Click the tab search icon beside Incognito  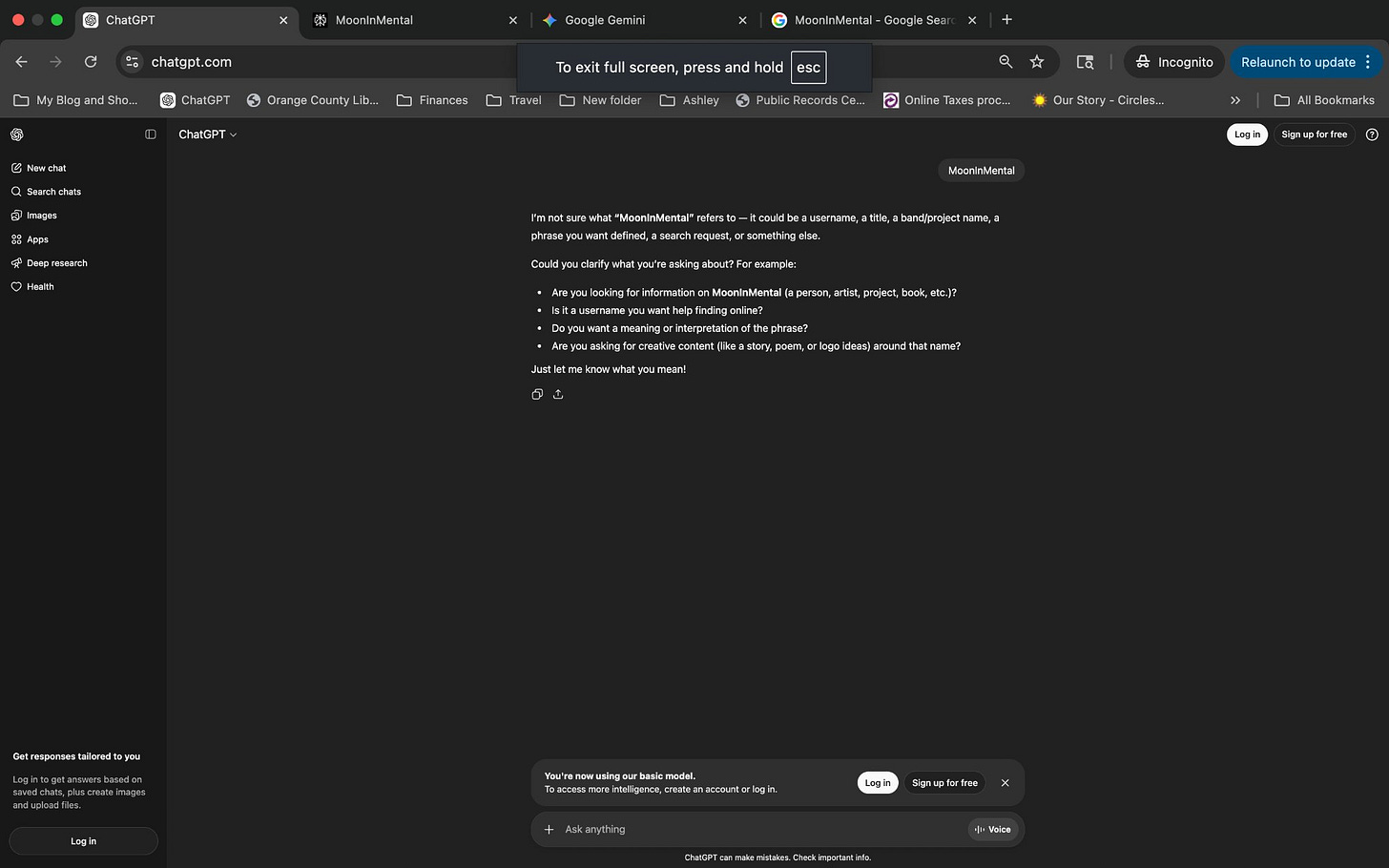(1086, 62)
